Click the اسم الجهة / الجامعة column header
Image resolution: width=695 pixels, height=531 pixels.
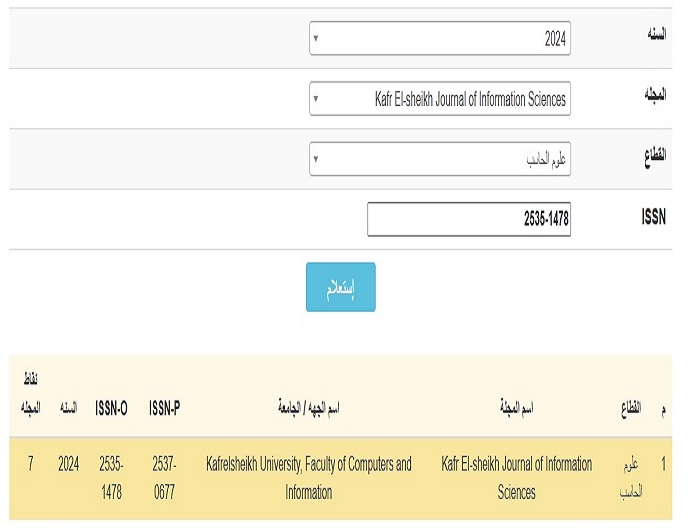[308, 408]
